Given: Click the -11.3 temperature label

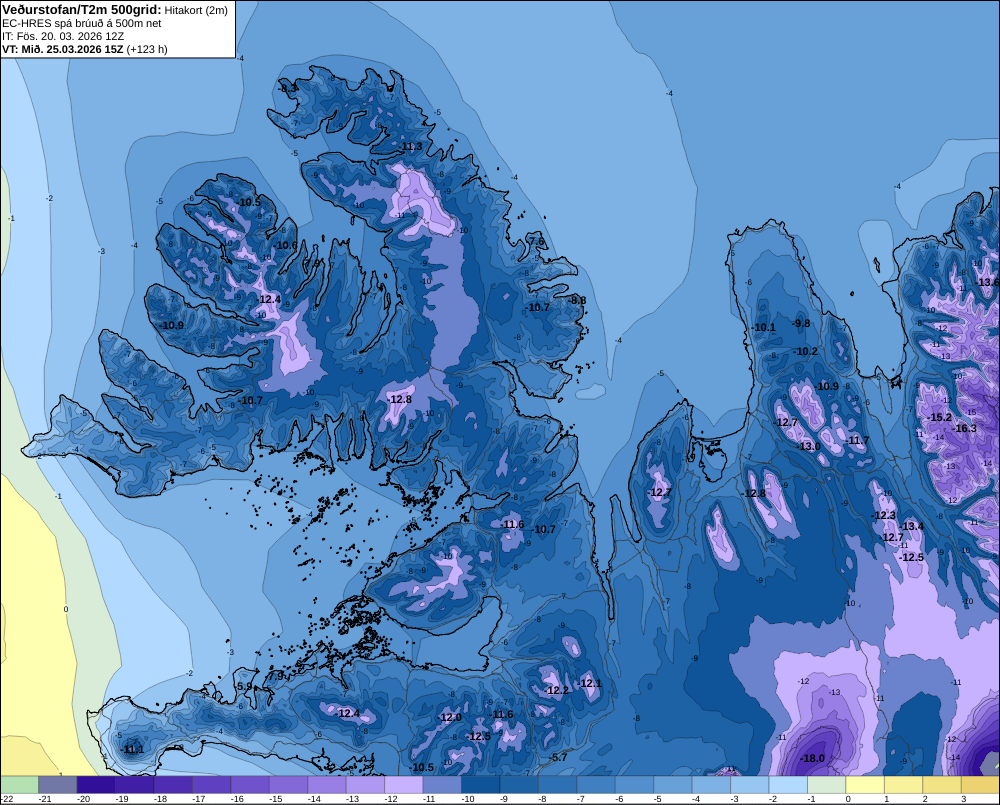Looking at the screenshot, I should [x=411, y=147].
